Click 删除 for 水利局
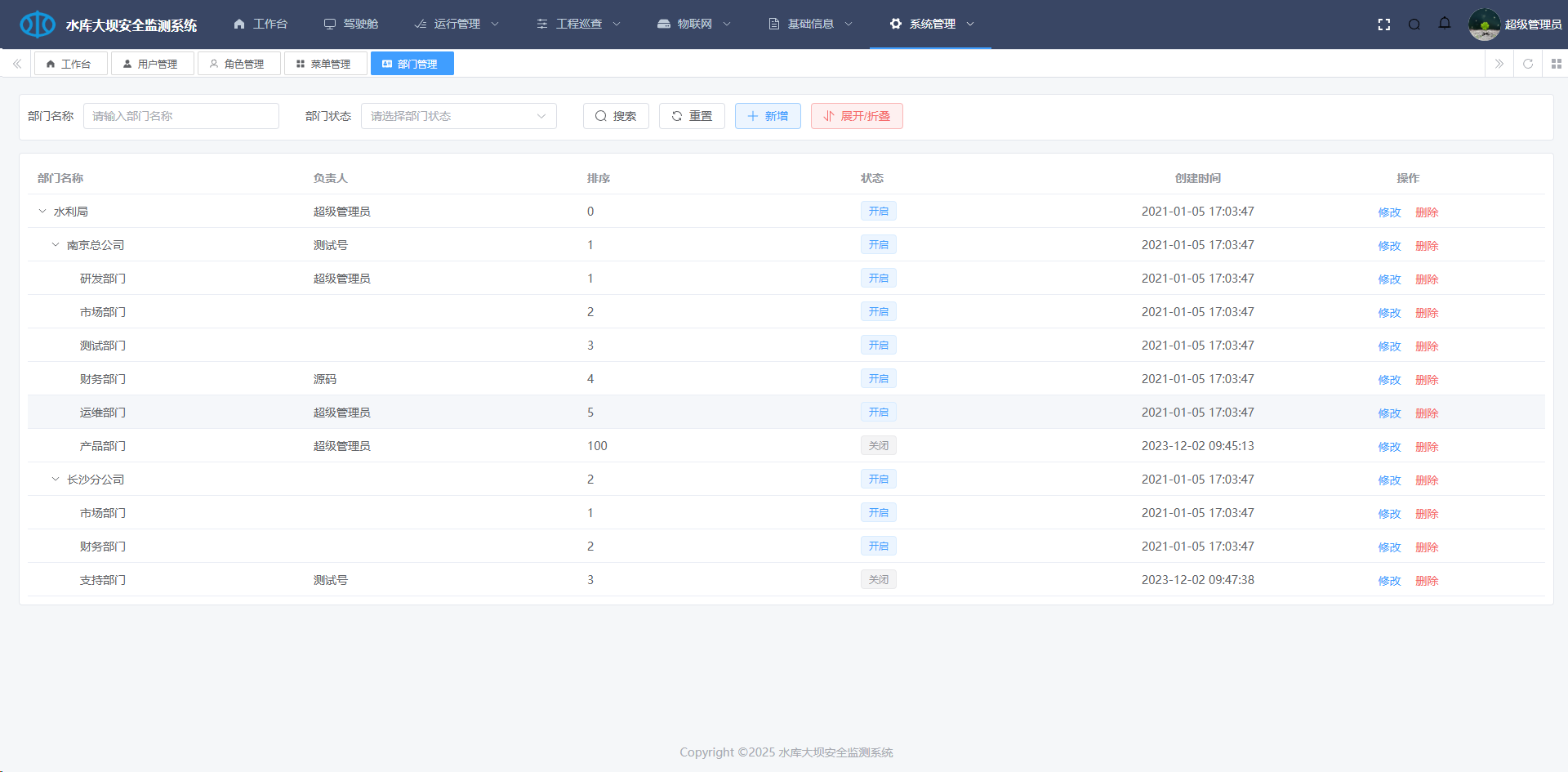 point(1427,212)
